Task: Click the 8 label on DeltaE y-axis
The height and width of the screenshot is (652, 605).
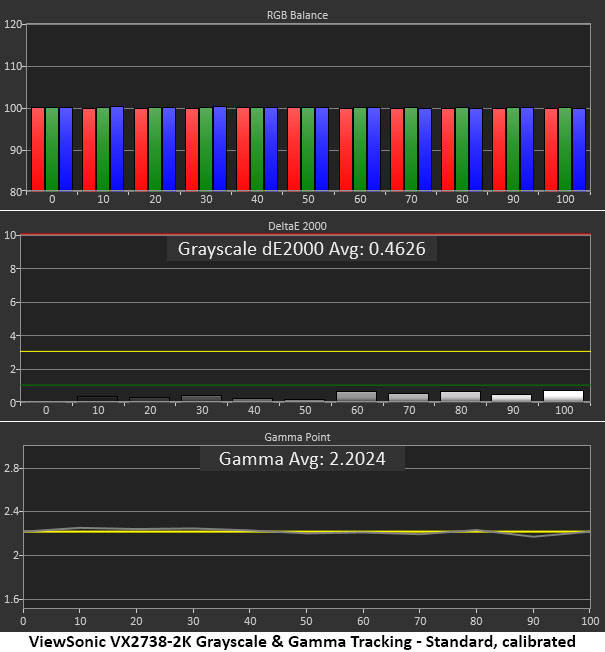Action: [x=13, y=269]
